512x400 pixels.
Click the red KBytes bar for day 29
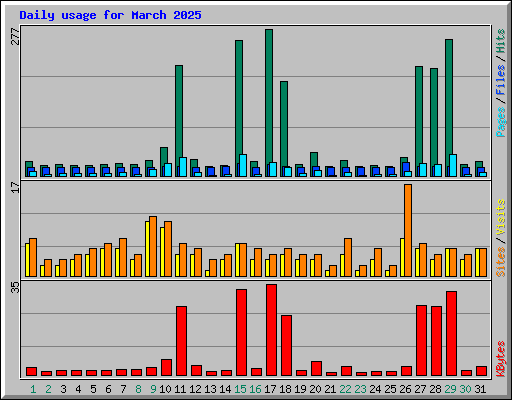tap(451, 334)
